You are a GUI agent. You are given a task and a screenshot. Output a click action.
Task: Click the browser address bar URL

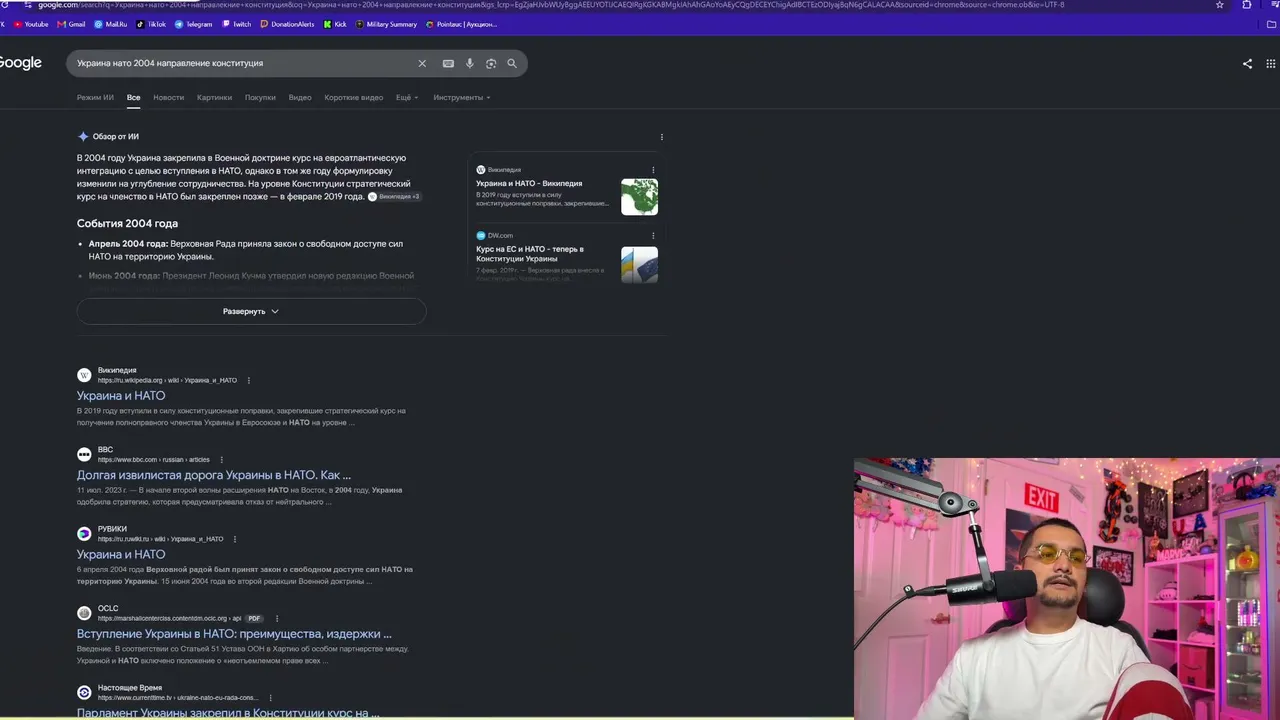[550, 5]
